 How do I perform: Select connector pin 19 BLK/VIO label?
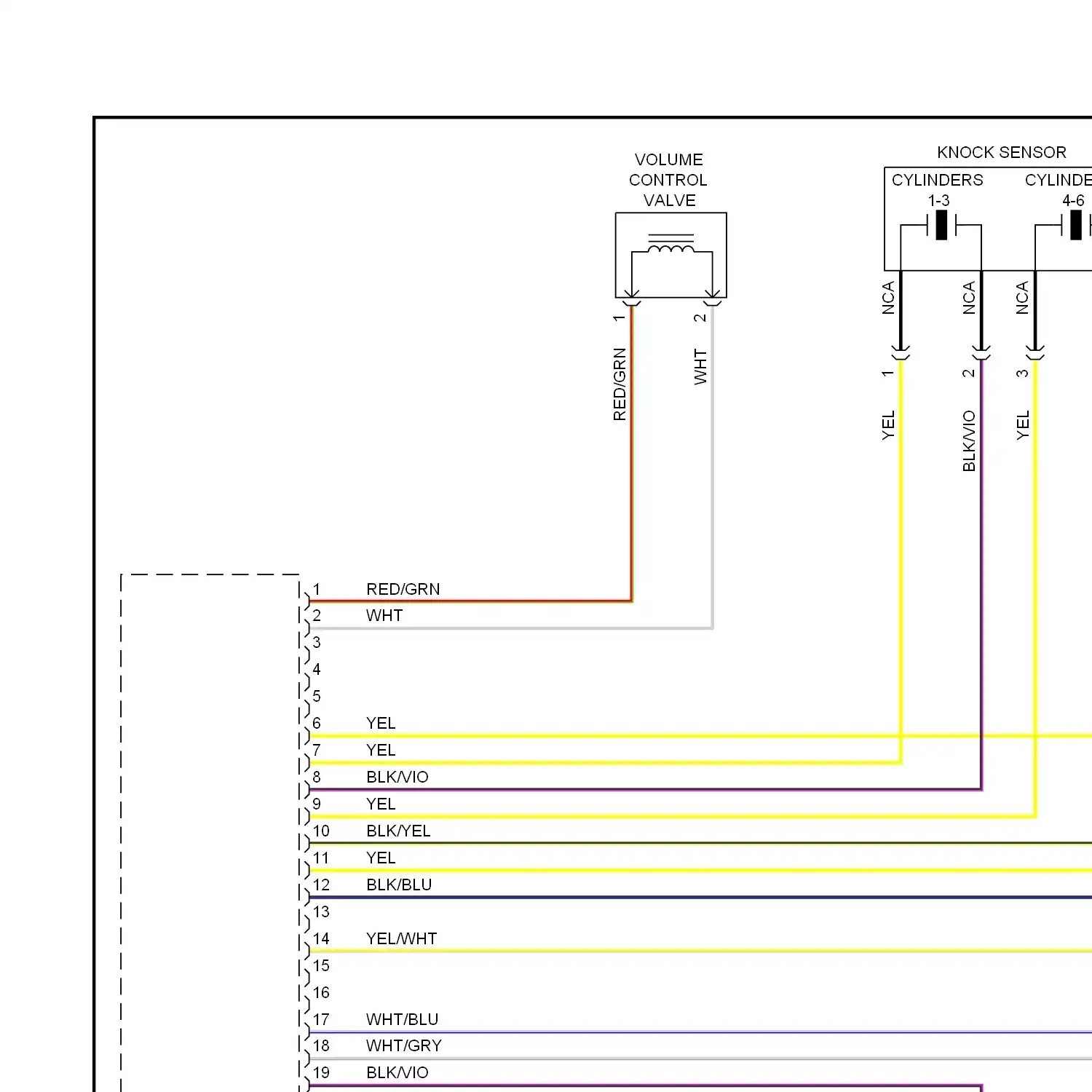(x=397, y=1073)
